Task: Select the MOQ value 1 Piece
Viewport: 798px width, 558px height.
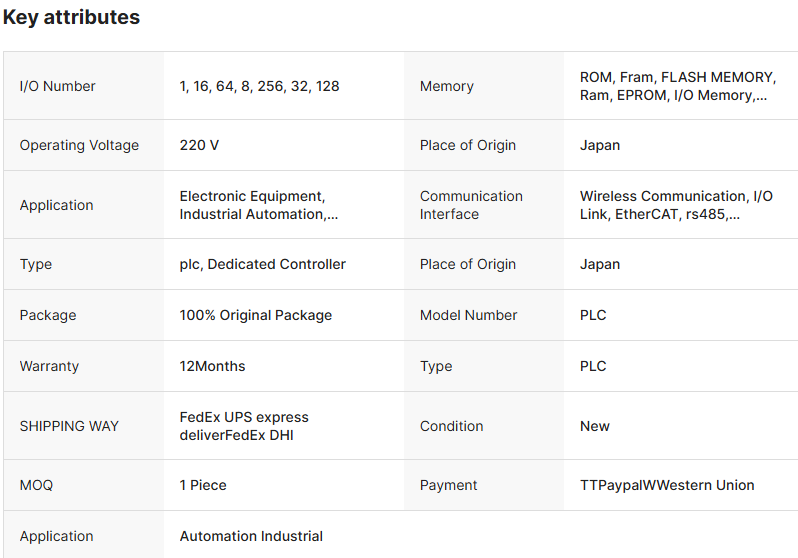Action: (203, 485)
